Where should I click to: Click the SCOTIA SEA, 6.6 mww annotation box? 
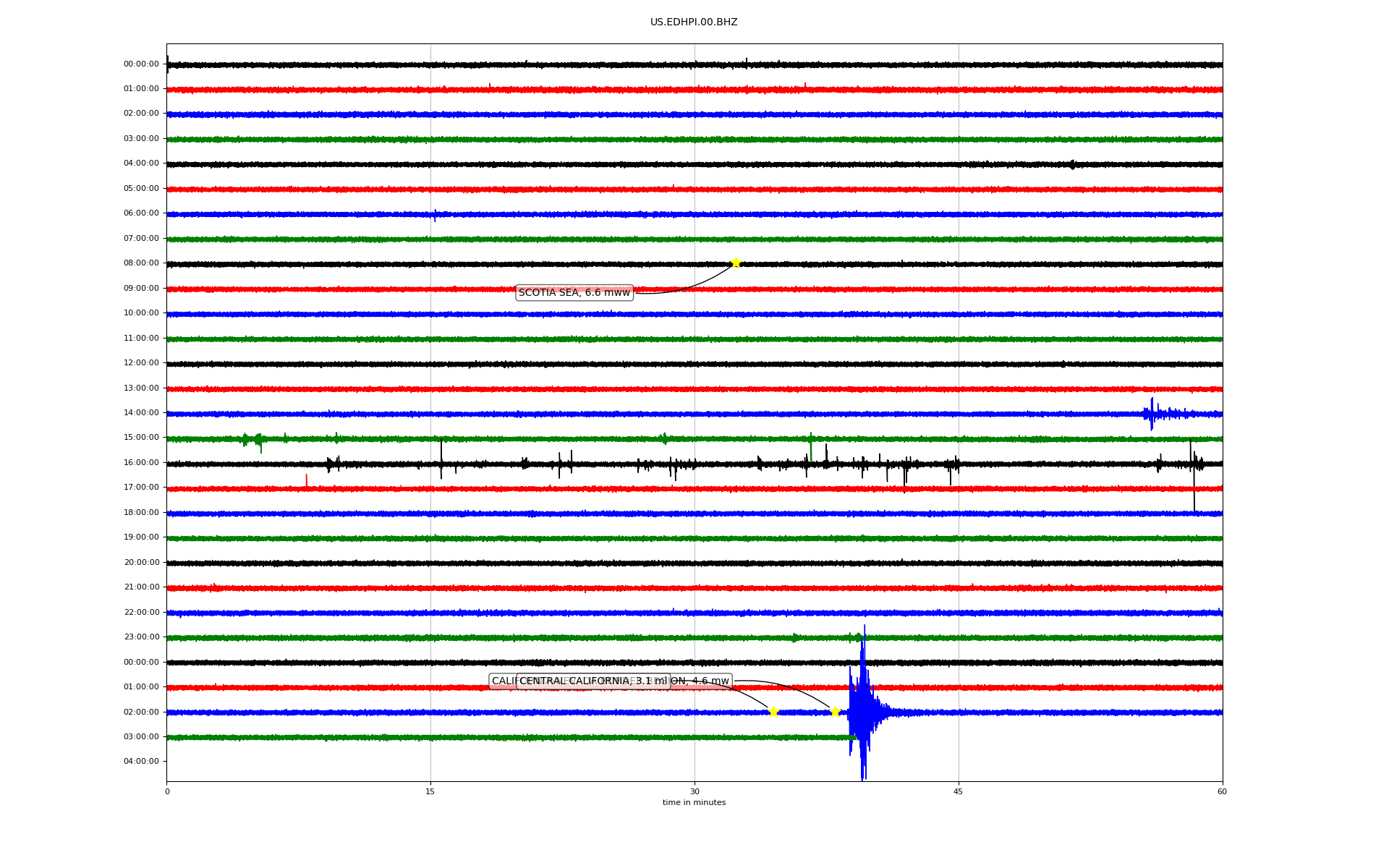[574, 292]
